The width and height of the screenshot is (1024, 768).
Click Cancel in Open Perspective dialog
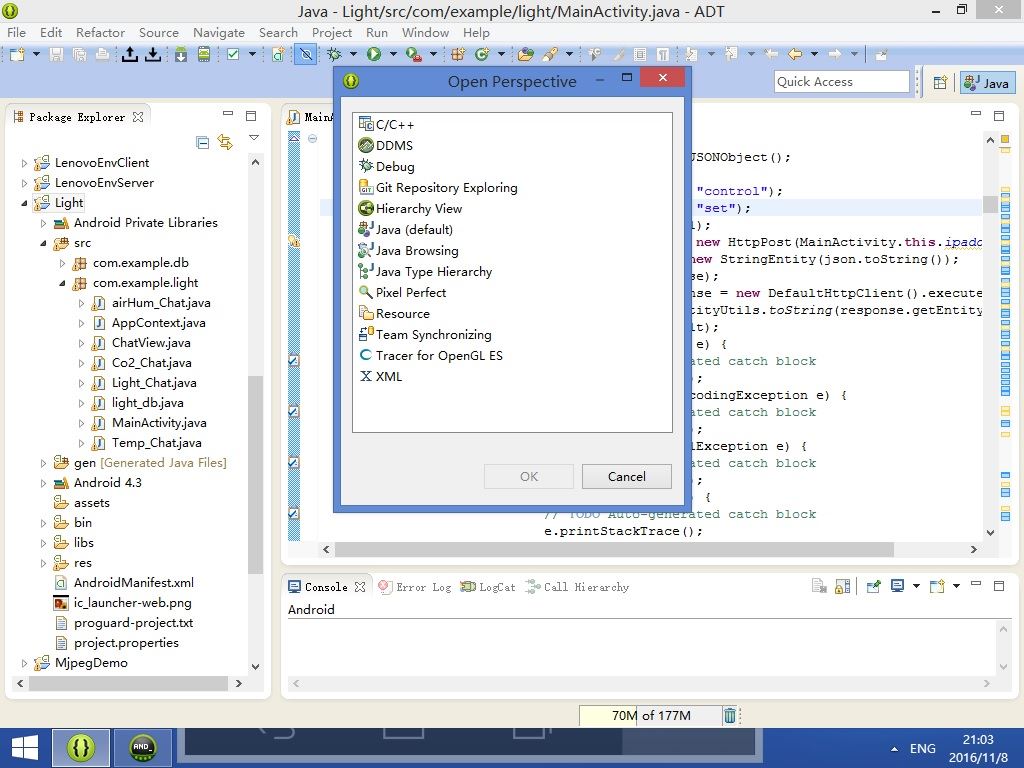point(626,477)
